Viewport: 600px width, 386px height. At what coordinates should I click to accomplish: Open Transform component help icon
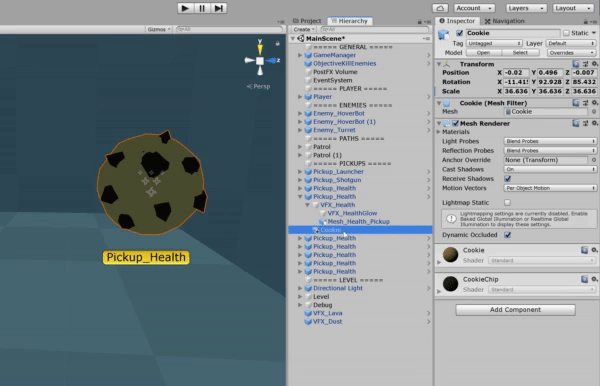(x=576, y=64)
